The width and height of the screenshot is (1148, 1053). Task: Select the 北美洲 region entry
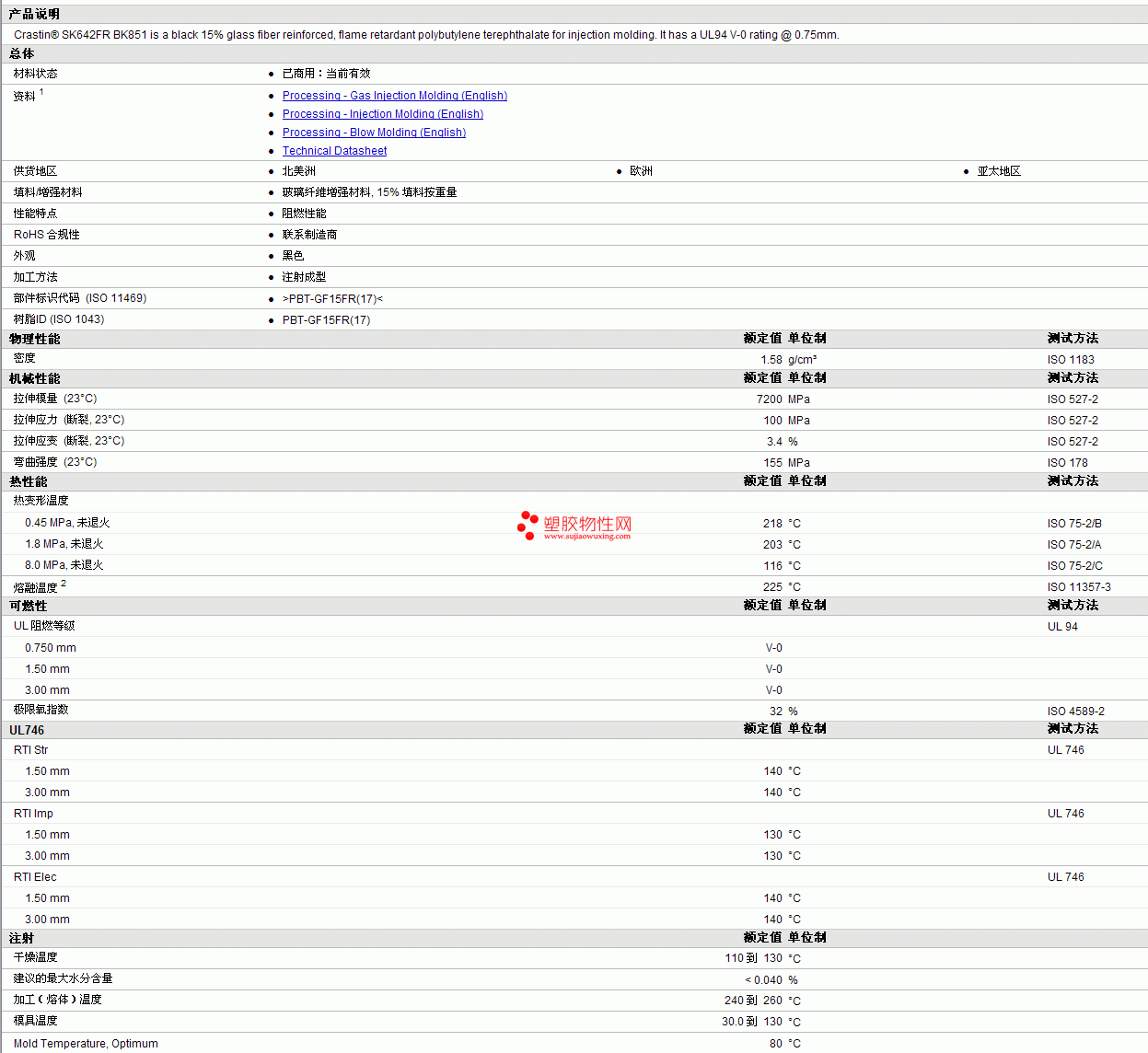click(x=298, y=171)
